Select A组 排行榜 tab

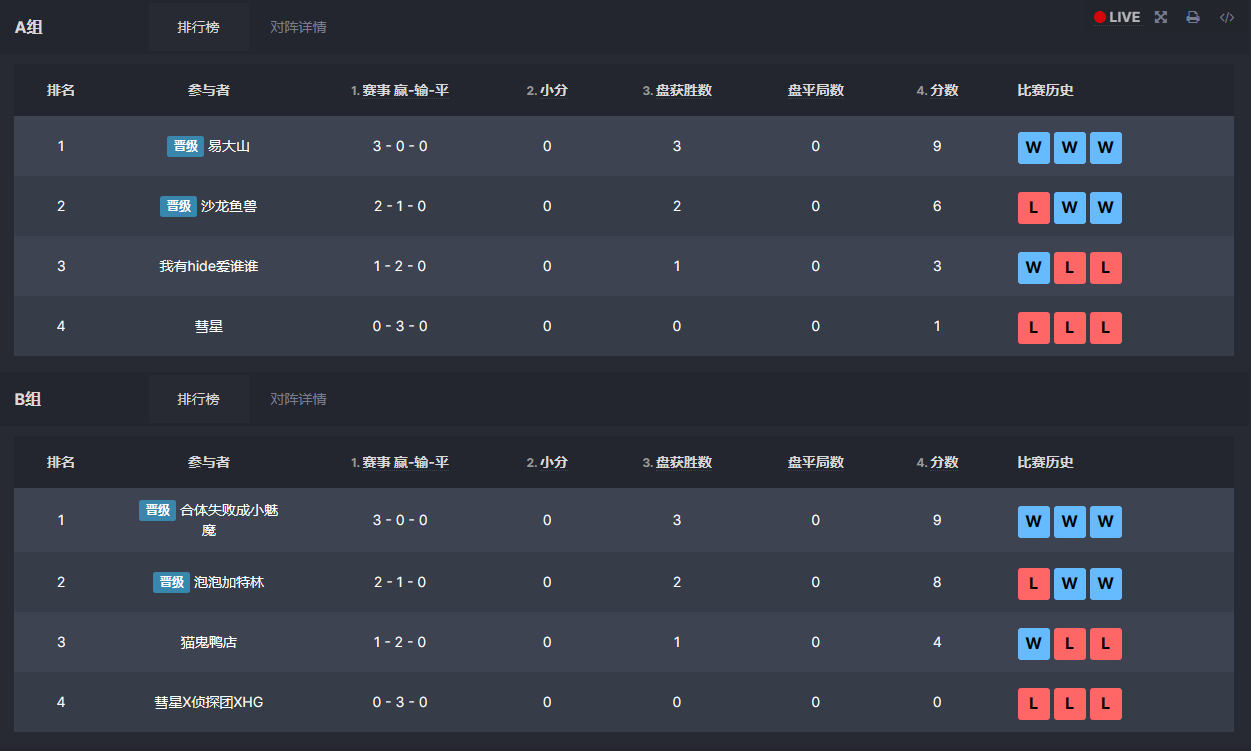(198, 27)
